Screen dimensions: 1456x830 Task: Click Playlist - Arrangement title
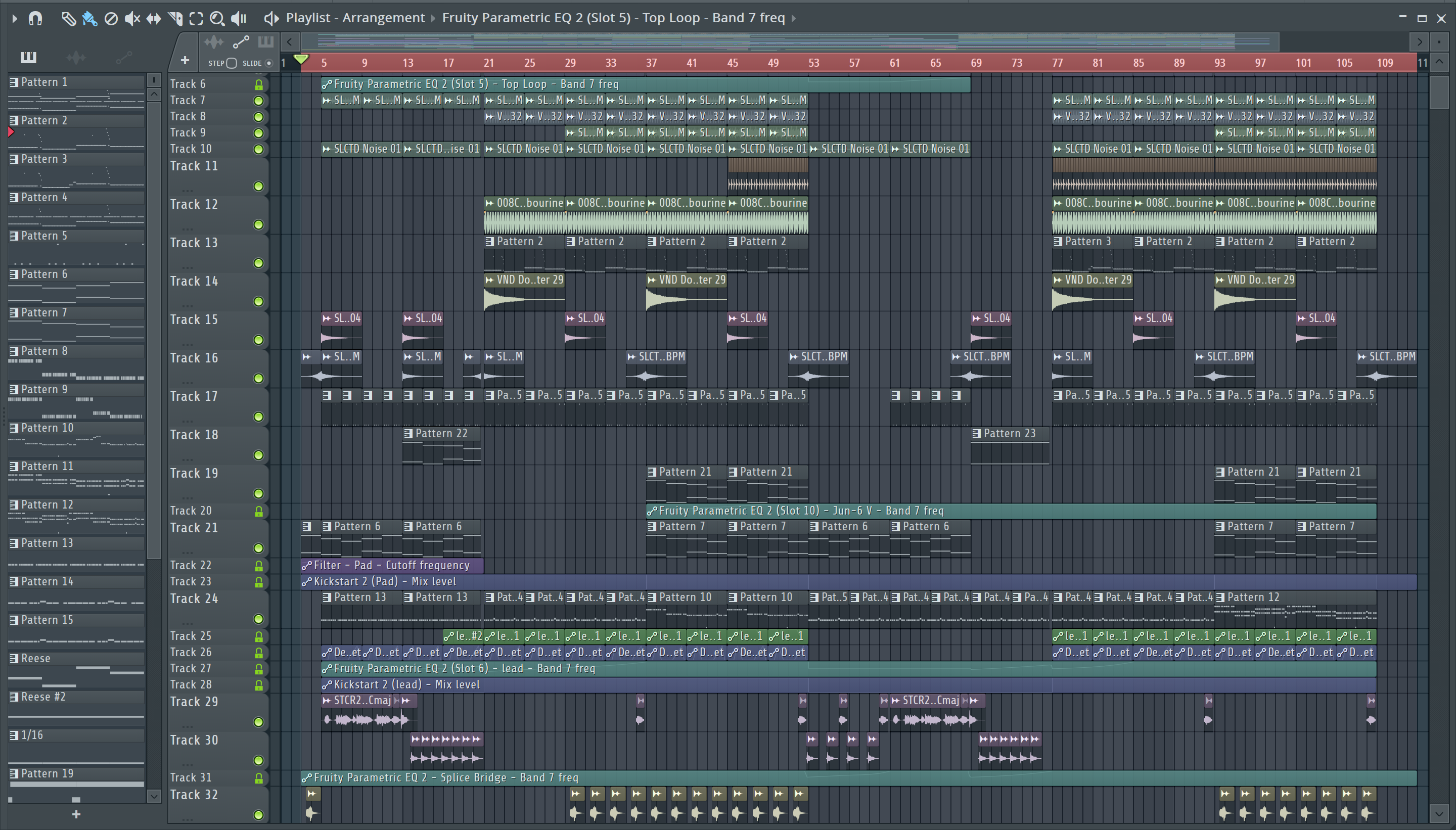pos(355,18)
